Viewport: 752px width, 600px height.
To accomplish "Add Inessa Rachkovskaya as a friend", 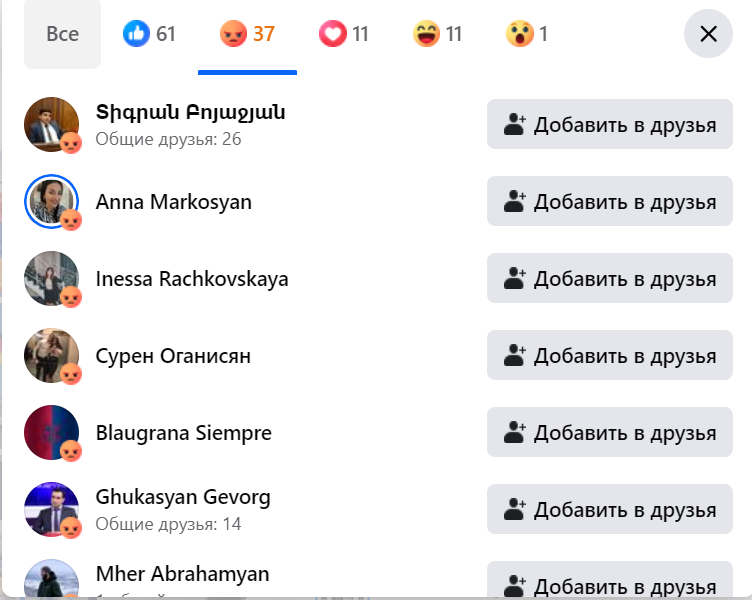I will pyautogui.click(x=610, y=278).
